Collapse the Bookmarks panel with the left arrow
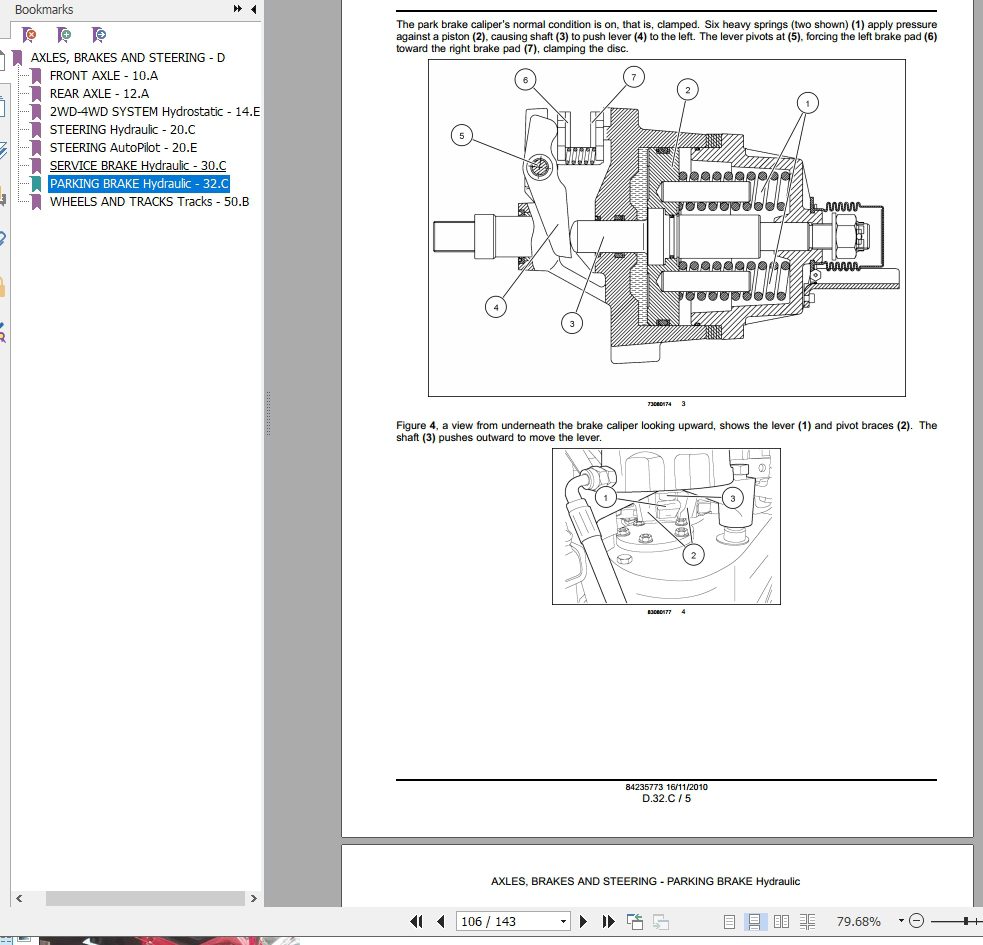 point(253,9)
